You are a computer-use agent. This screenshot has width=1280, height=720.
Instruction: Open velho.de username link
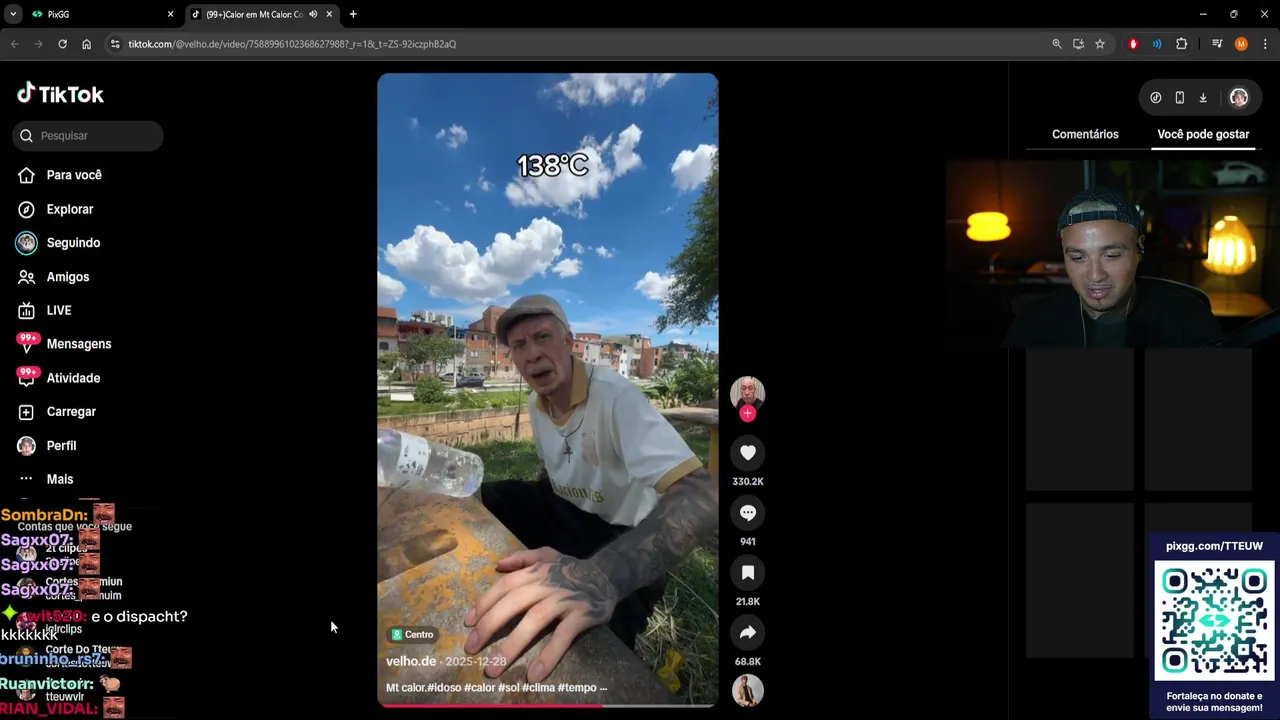tap(411, 661)
